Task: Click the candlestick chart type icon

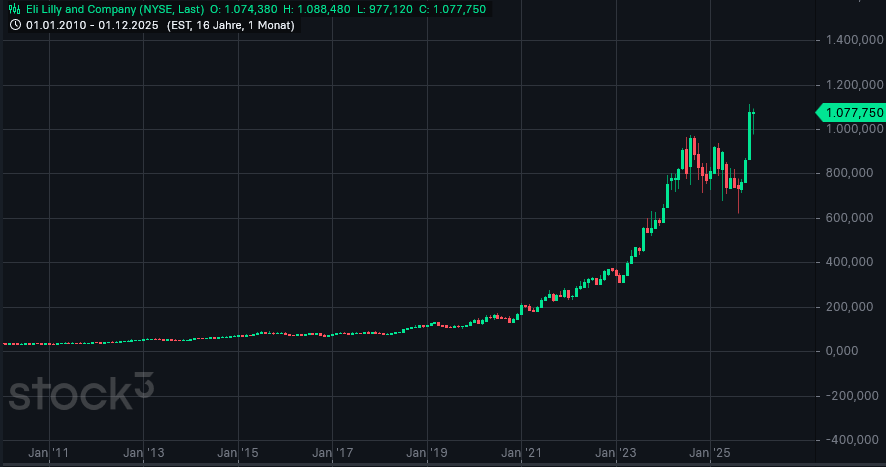Action: [x=15, y=8]
